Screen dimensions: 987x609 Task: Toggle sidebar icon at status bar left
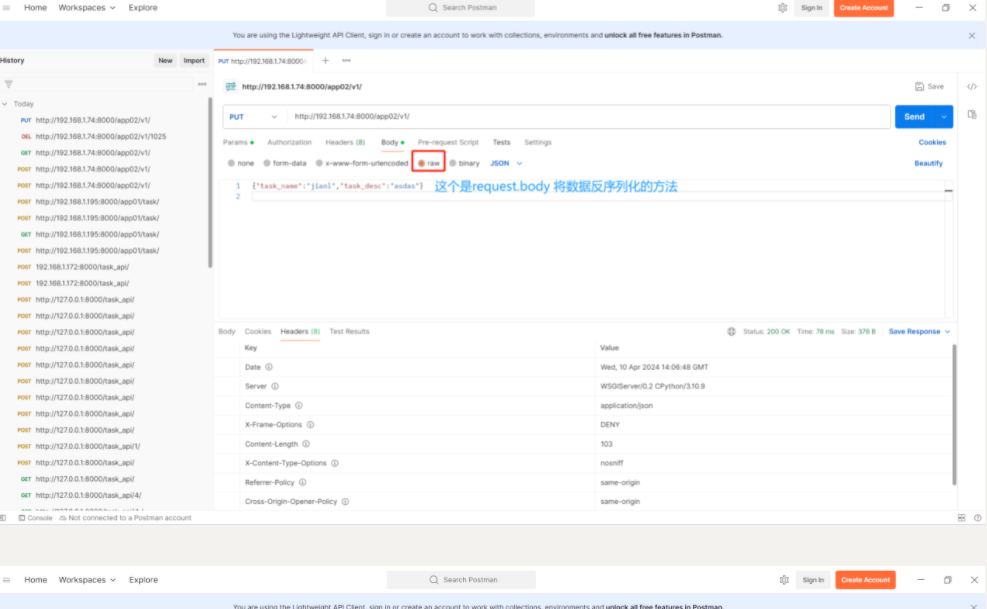pos(3,518)
